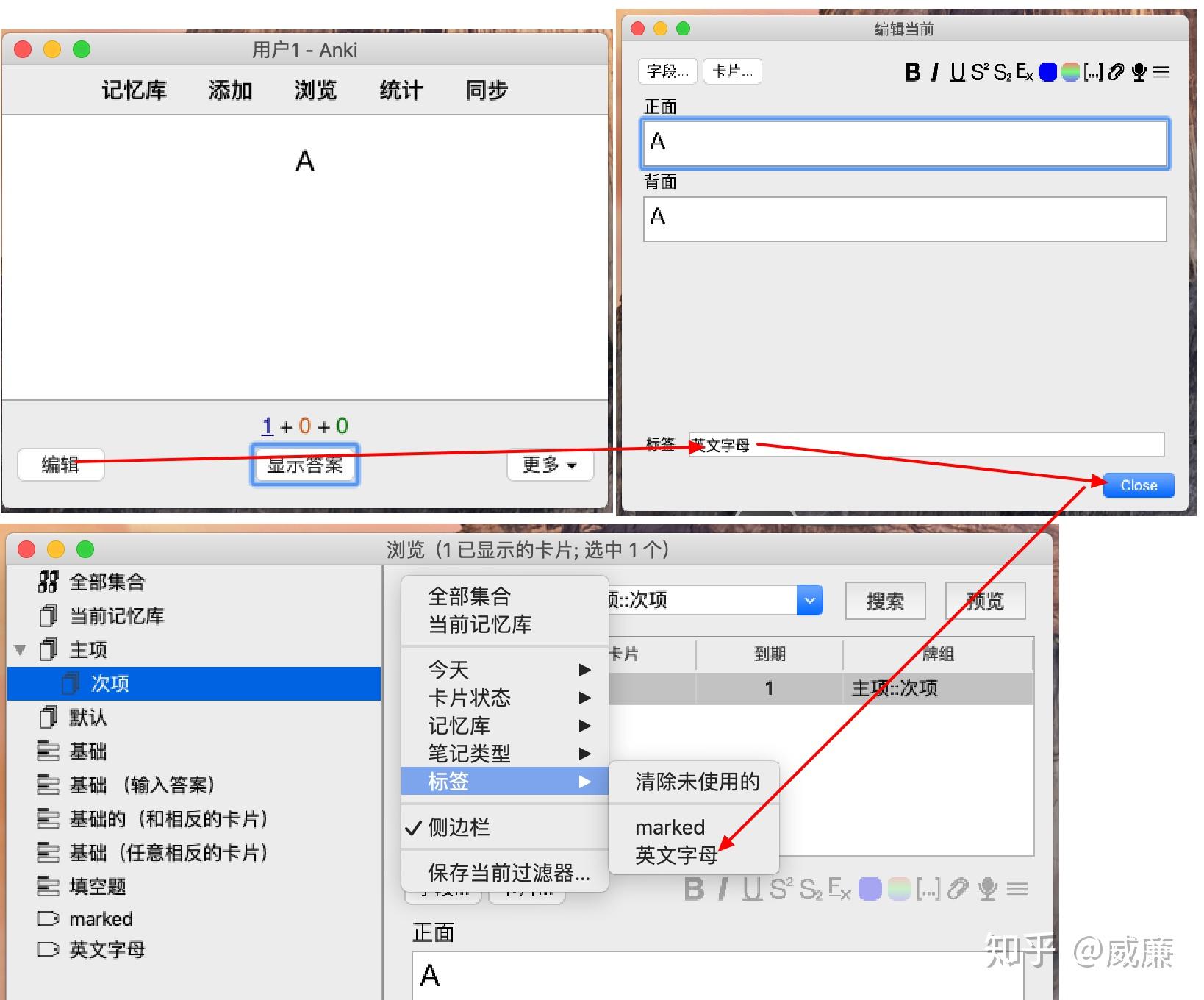
Task: Click the Close button in edit window
Action: coord(1138,485)
